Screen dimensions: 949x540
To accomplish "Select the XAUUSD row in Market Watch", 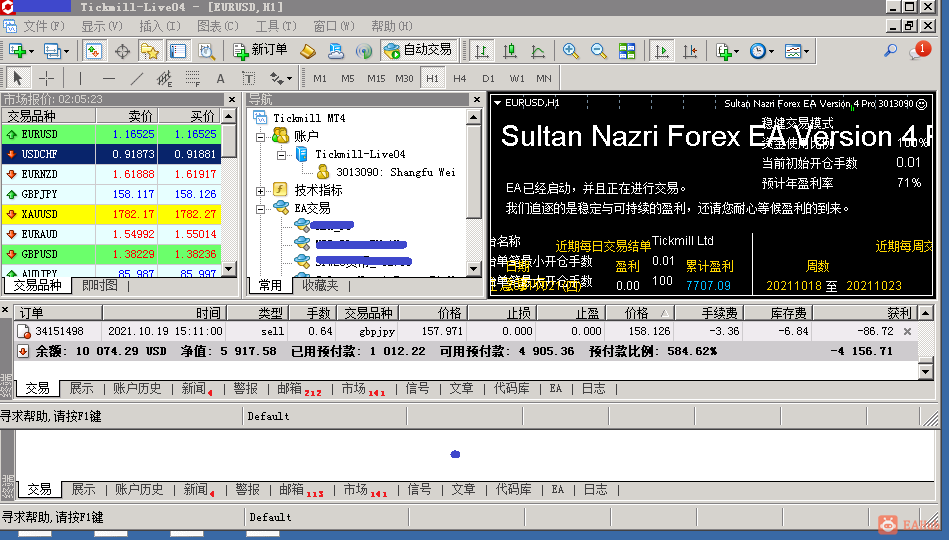I will [x=111, y=214].
